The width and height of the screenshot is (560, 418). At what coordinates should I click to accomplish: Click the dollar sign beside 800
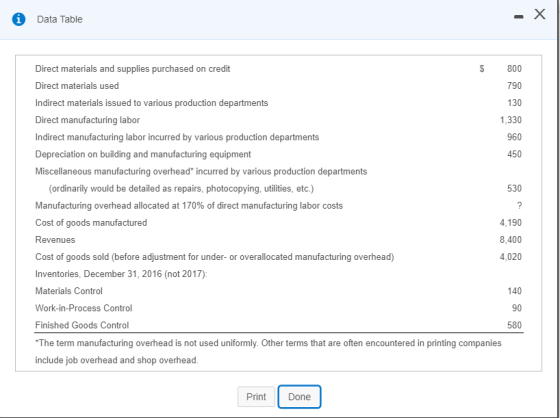click(482, 69)
